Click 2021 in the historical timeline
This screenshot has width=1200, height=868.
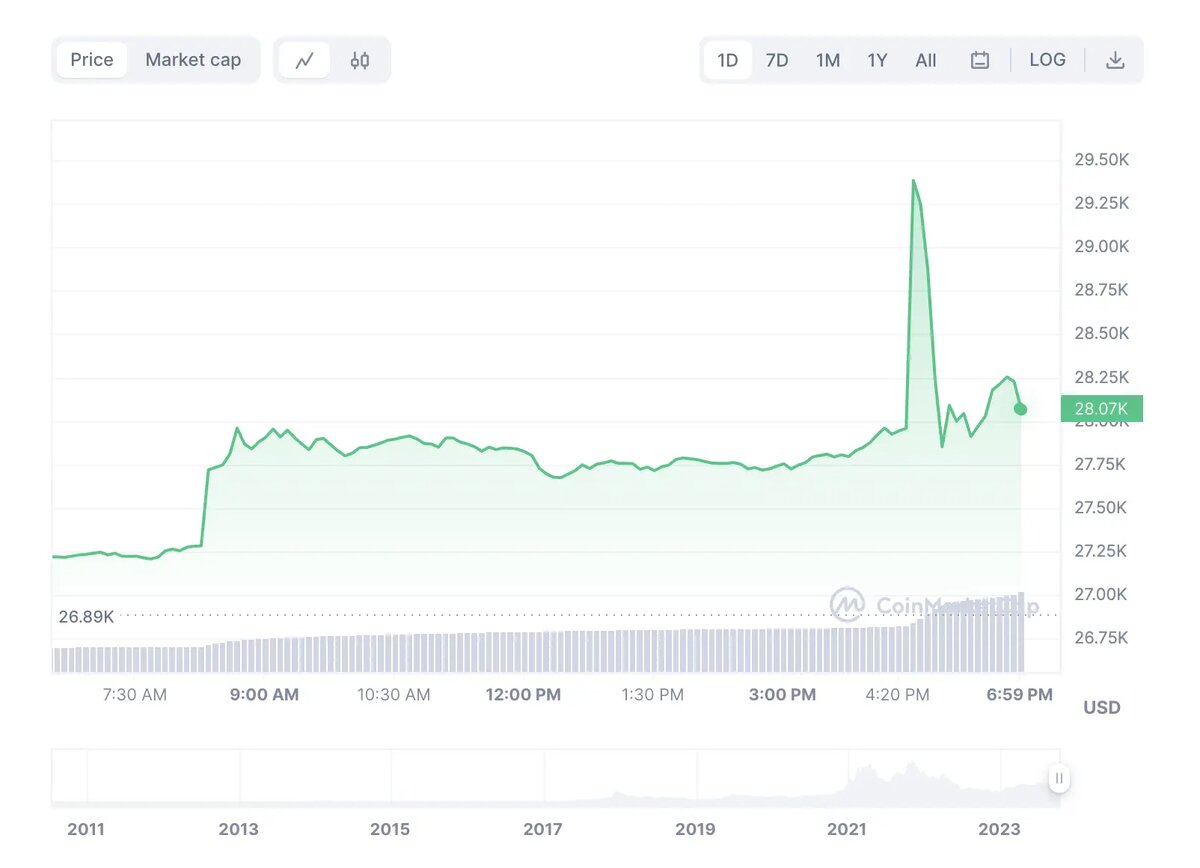tap(846, 829)
